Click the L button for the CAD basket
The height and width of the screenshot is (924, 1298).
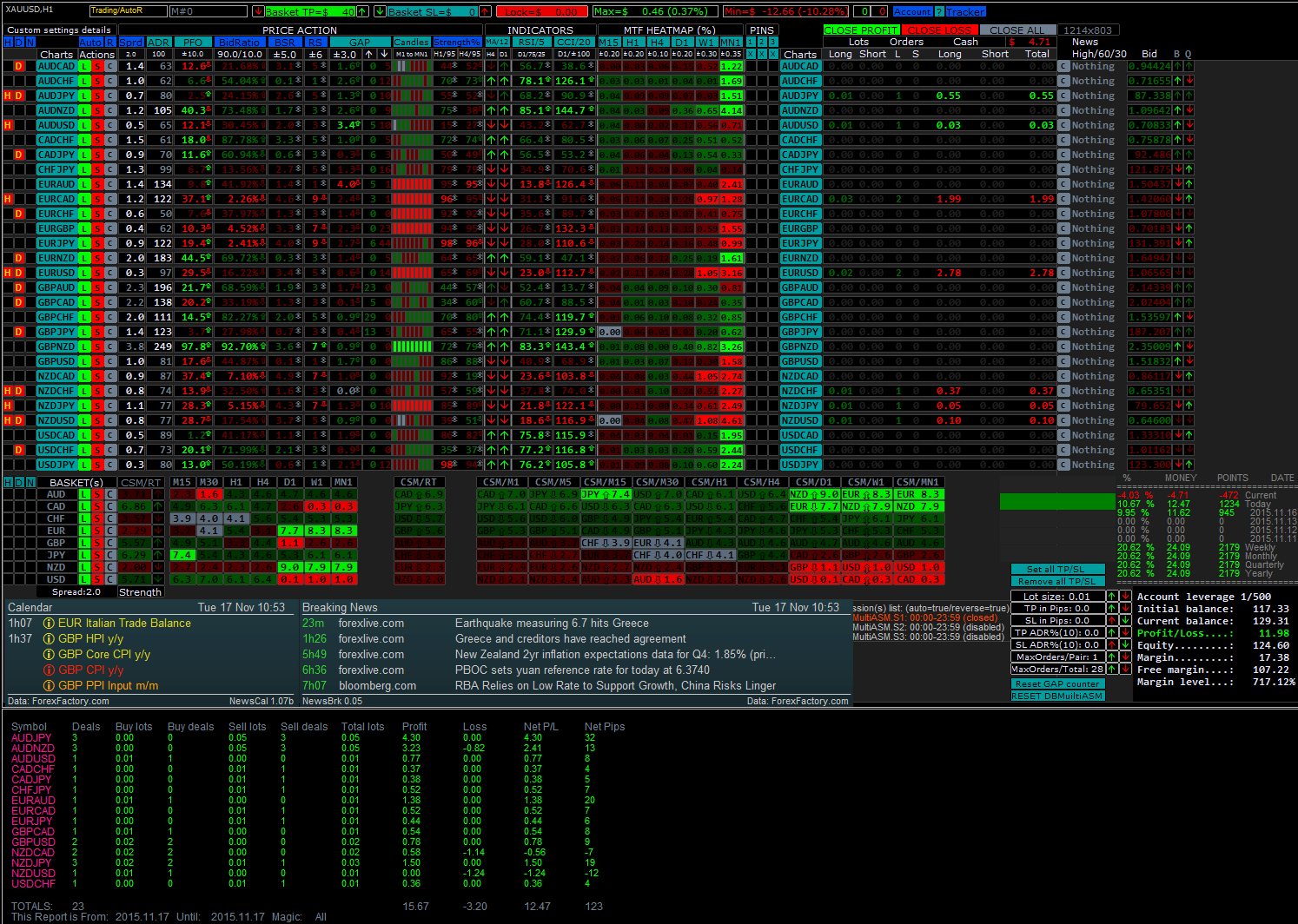[84, 506]
